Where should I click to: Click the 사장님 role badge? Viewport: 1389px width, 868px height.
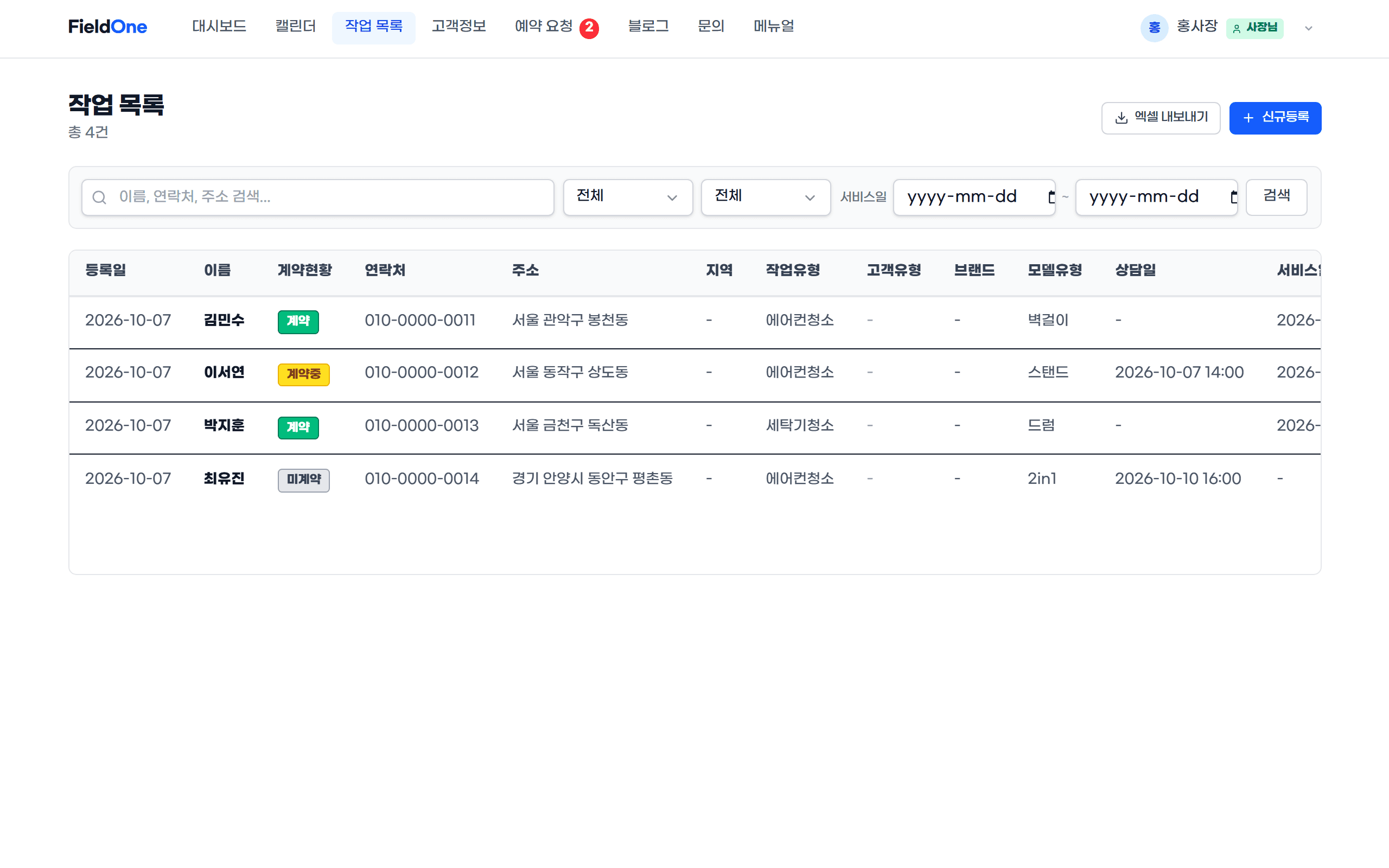pyautogui.click(x=1254, y=28)
